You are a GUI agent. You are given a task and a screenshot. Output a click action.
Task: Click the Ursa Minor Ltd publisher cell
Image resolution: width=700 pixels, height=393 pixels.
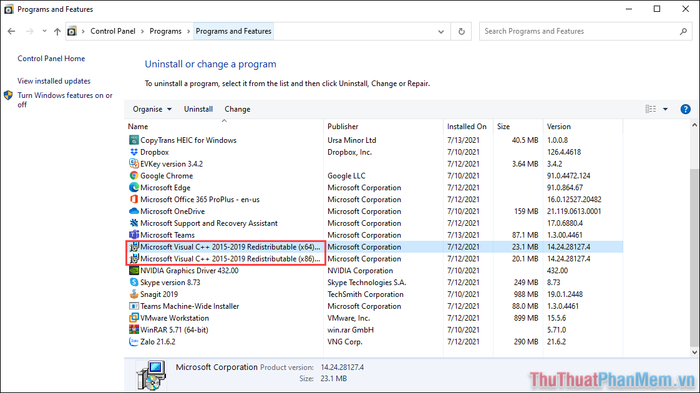[352, 140]
